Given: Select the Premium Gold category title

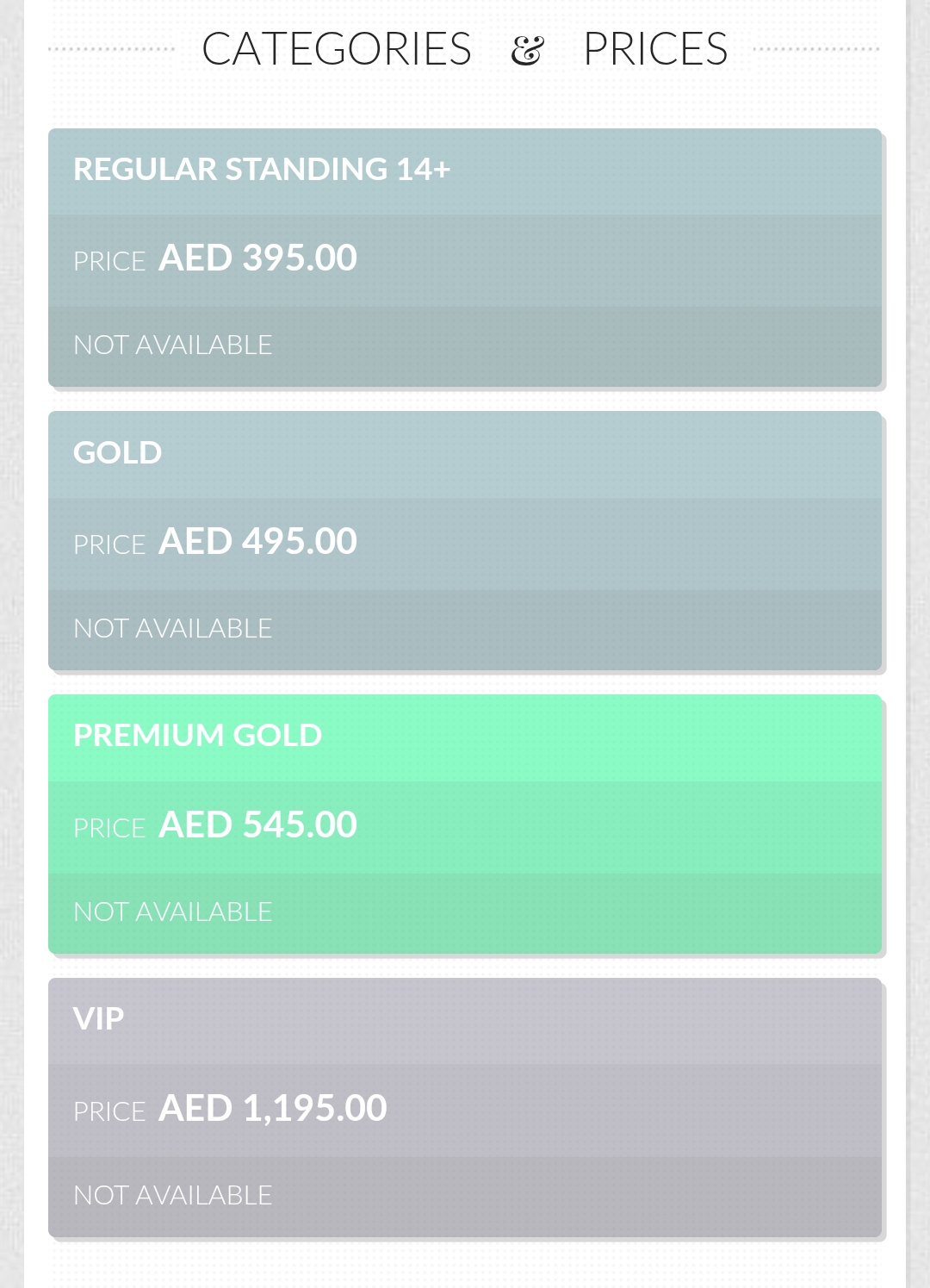Looking at the screenshot, I should coord(198,736).
